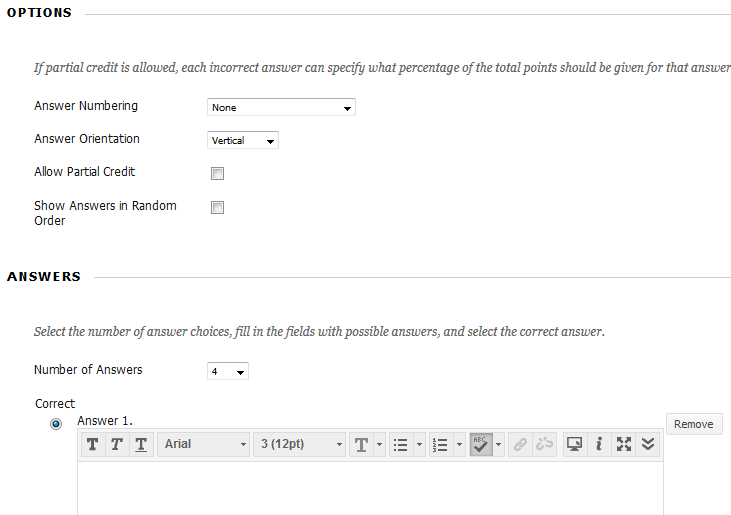Viewport: 731px width, 515px height.
Task: Open the spell check language arrow
Action: click(498, 444)
